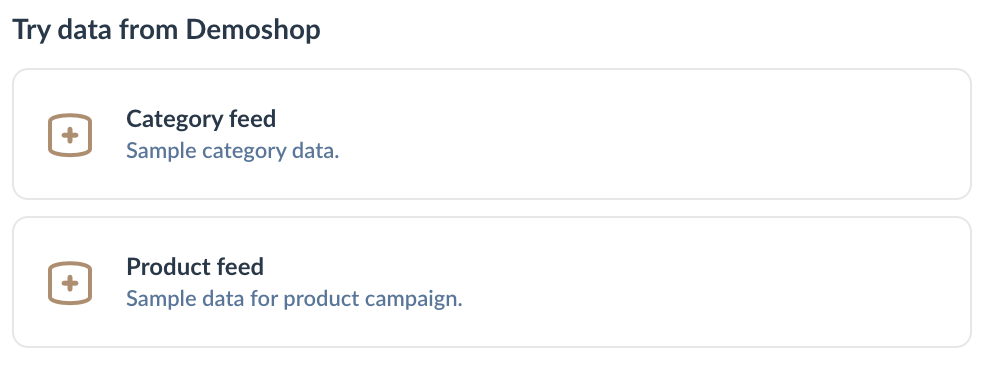Add the Category feed via its database icon
Screen dimensions: 986x370
pyautogui.click(x=70, y=135)
